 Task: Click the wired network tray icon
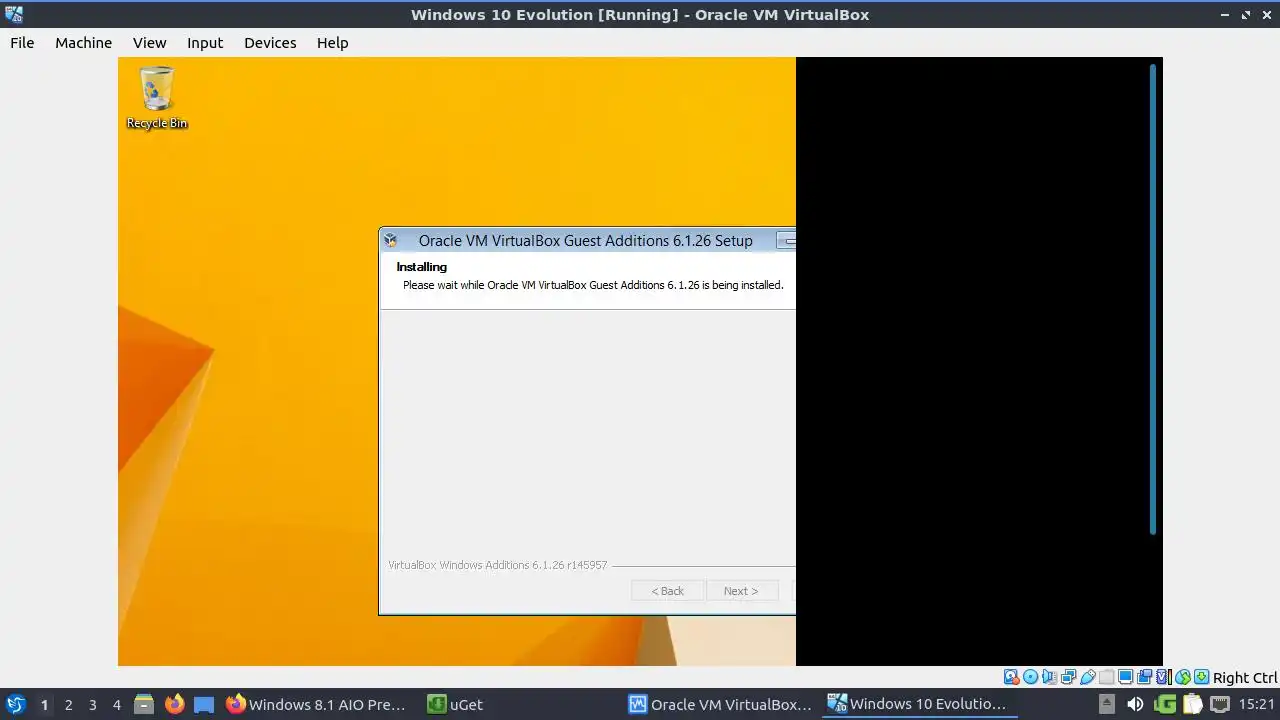1220,704
